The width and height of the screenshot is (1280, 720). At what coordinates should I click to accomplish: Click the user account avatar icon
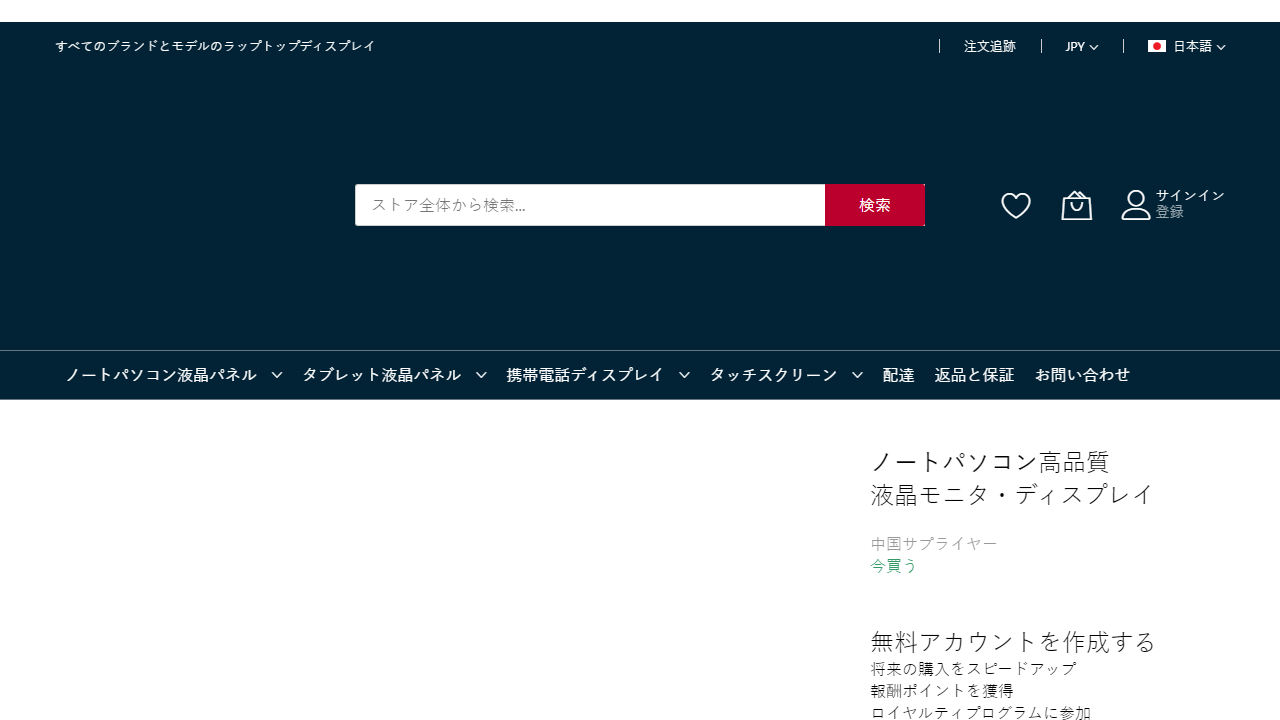point(1136,205)
